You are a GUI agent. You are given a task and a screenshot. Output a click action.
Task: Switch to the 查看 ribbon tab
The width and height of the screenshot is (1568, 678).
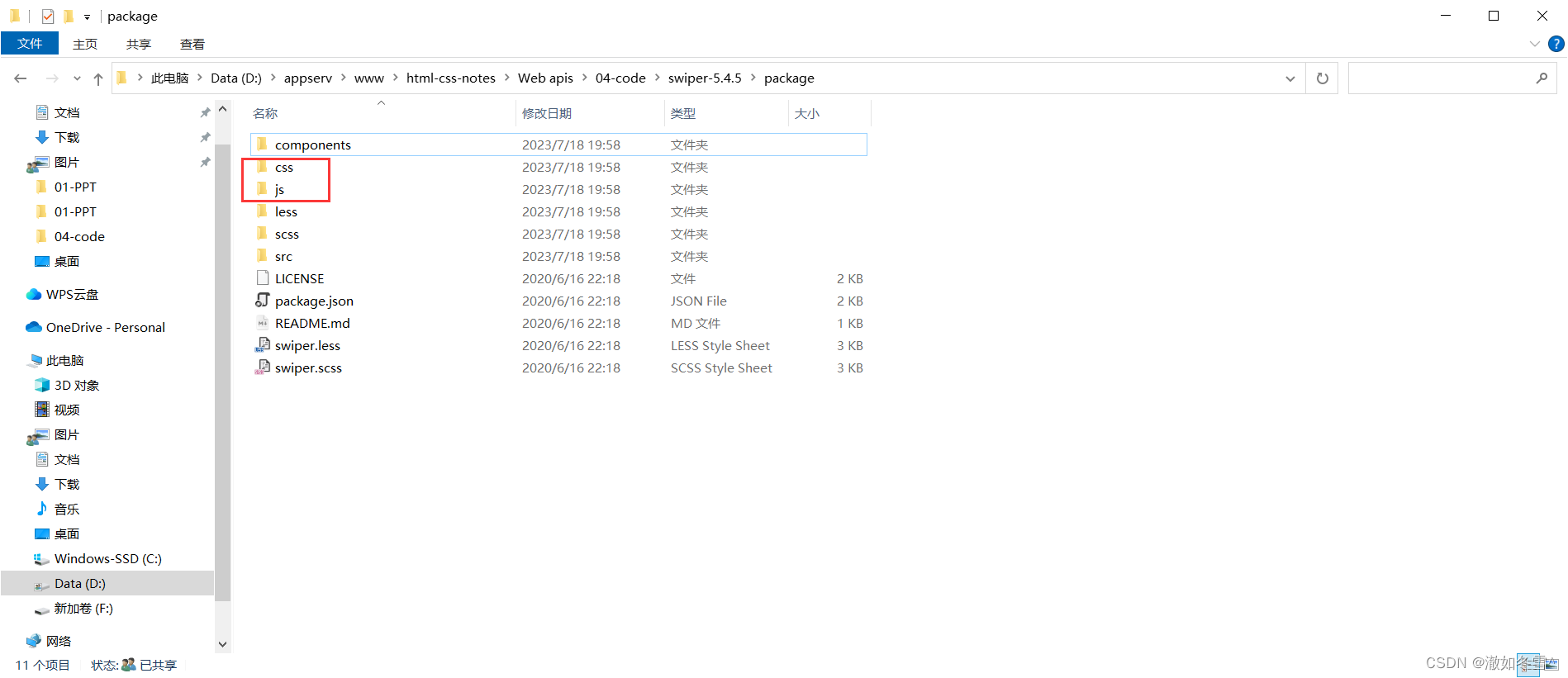coord(192,44)
